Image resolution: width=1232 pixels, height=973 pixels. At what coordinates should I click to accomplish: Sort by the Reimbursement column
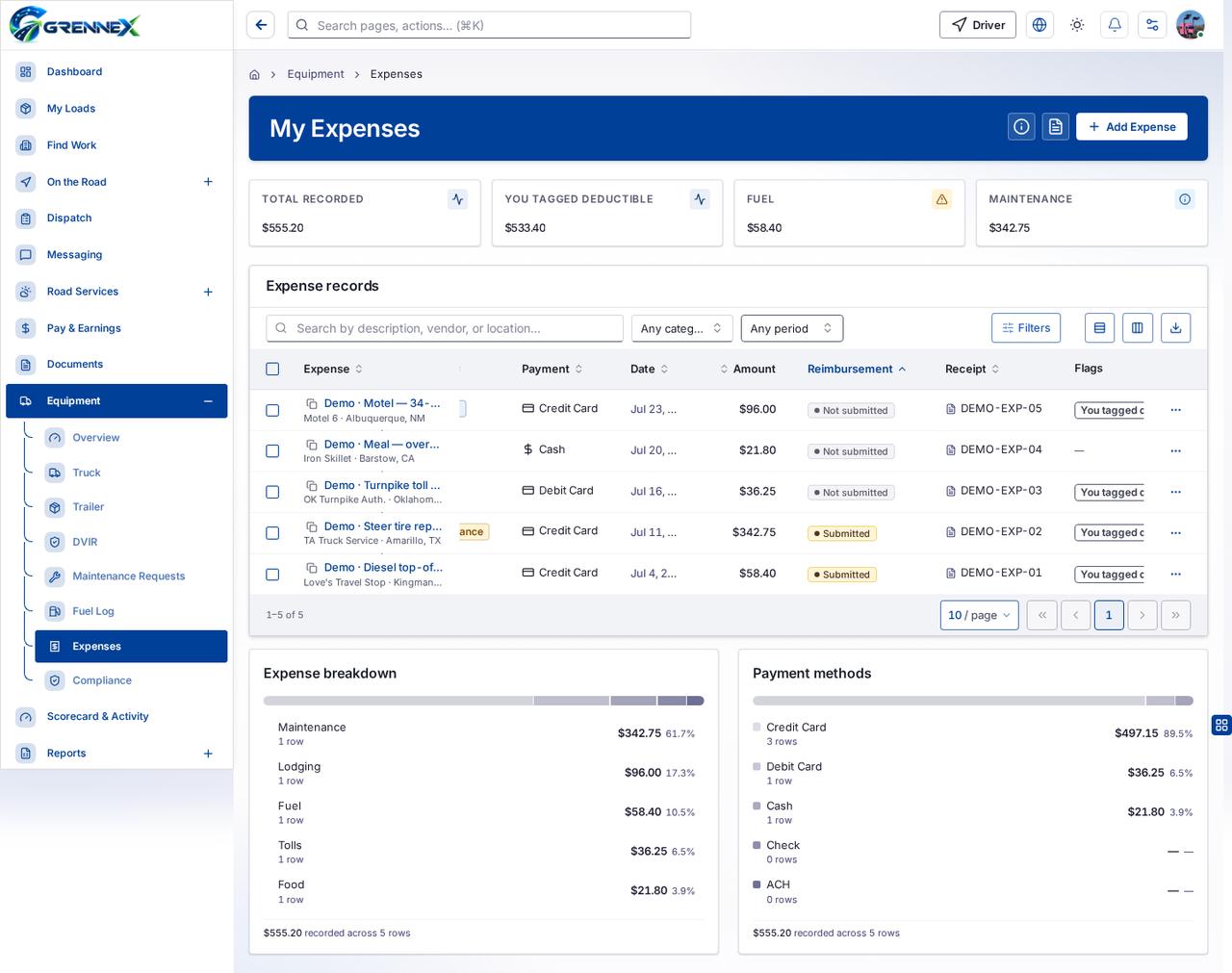click(x=856, y=369)
